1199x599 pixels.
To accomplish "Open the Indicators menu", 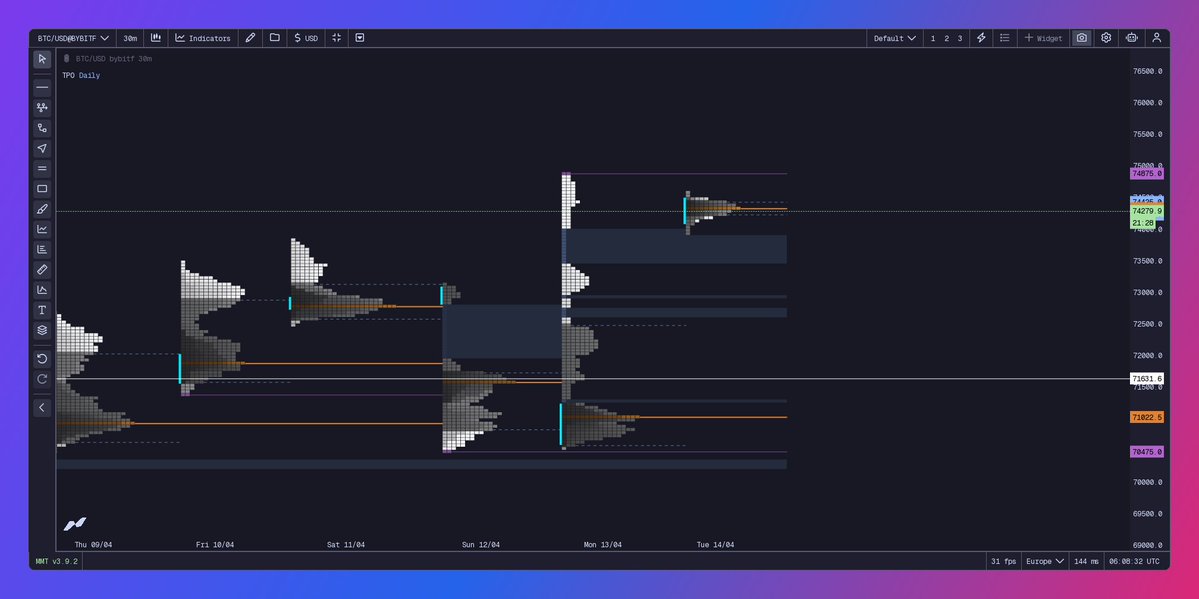I will click(x=203, y=38).
